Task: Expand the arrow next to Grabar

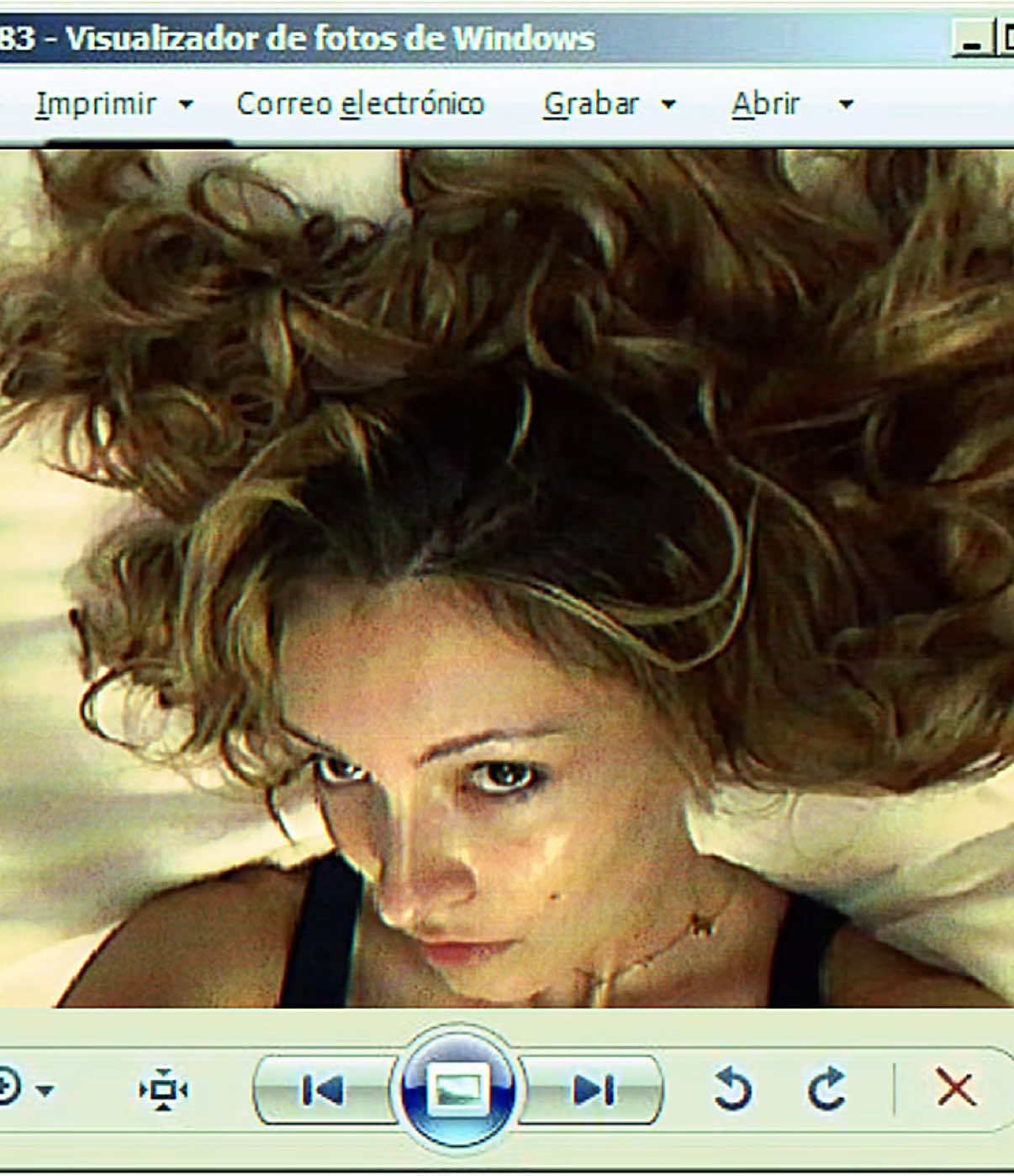Action: click(x=668, y=105)
